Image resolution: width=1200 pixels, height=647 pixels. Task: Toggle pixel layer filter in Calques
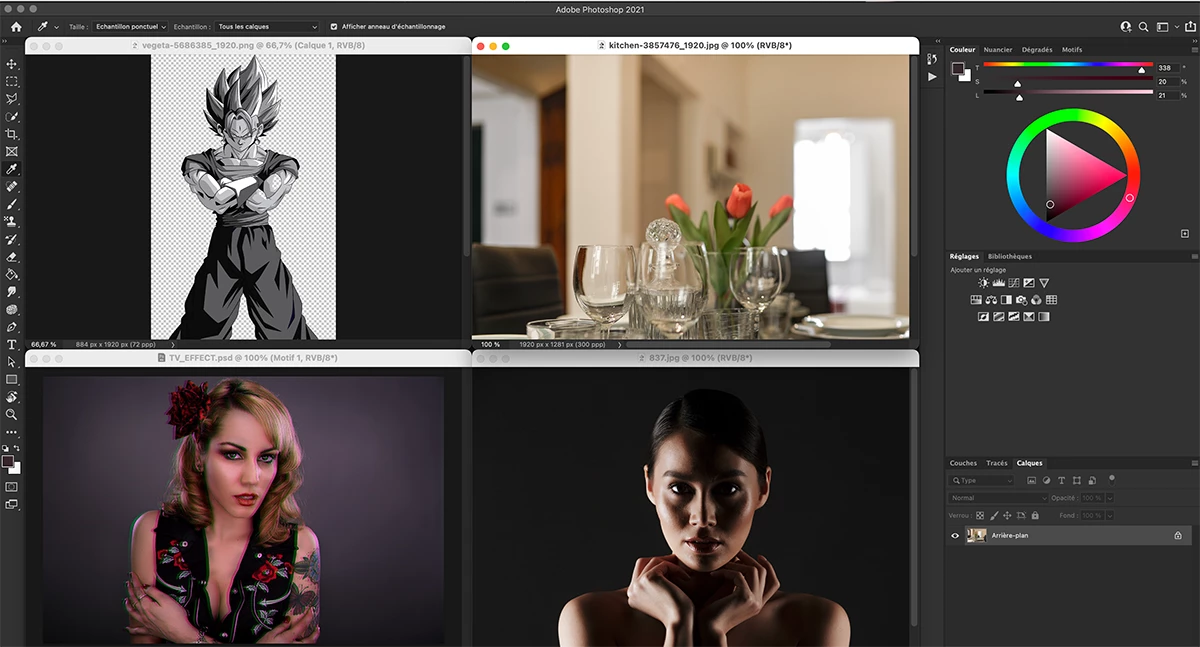(1034, 480)
